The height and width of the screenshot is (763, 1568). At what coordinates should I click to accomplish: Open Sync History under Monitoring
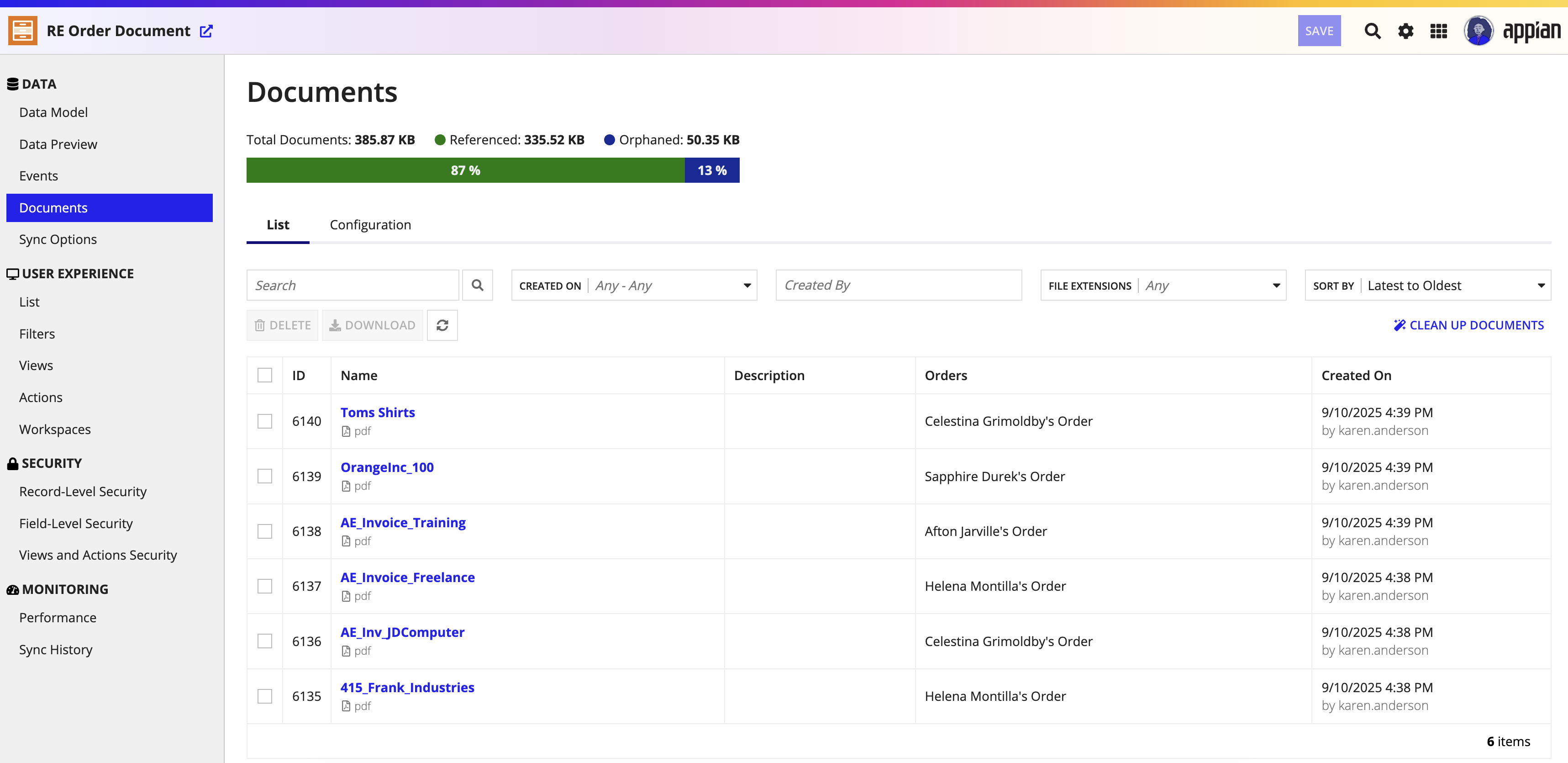click(x=55, y=650)
